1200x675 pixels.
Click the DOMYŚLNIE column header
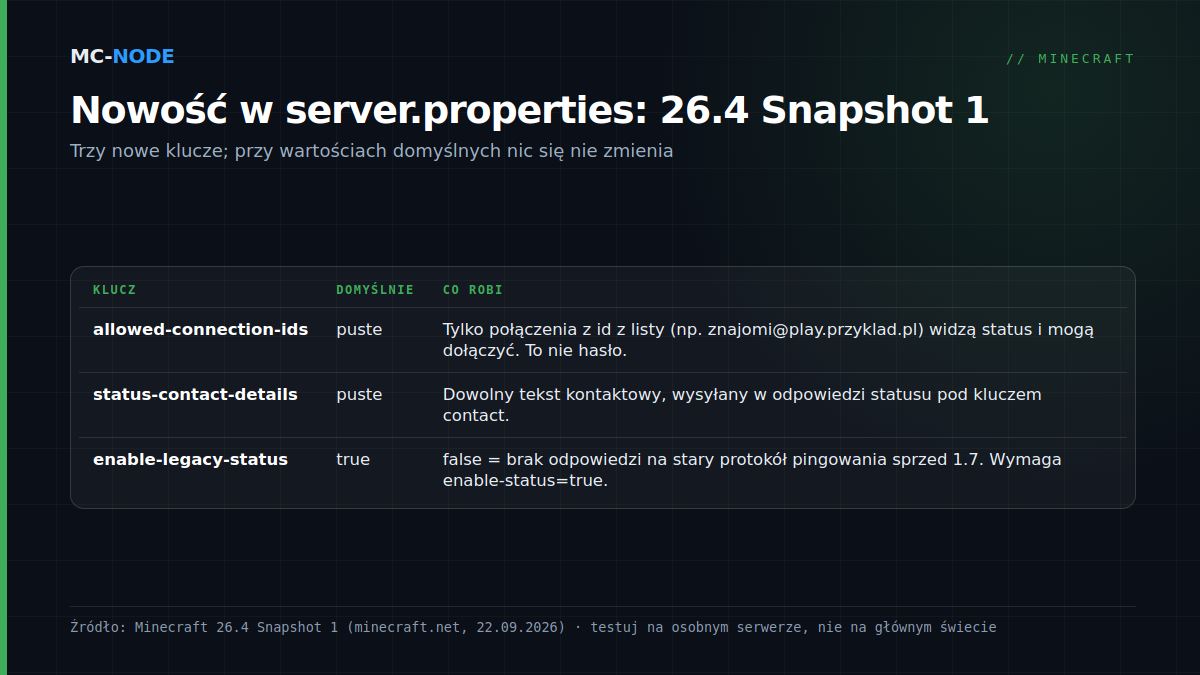coord(375,290)
